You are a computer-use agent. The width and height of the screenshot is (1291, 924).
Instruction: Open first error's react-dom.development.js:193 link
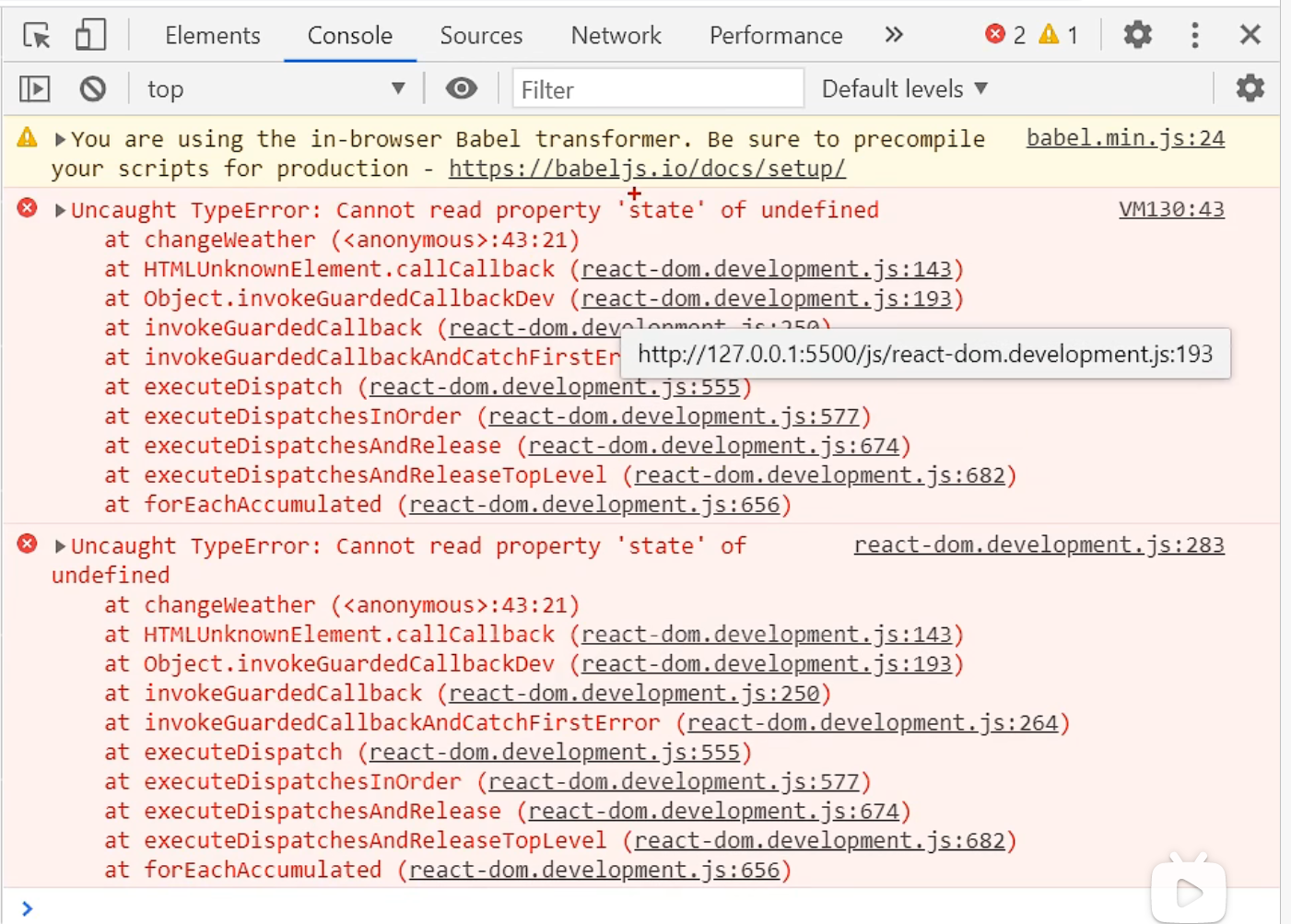tap(766, 298)
